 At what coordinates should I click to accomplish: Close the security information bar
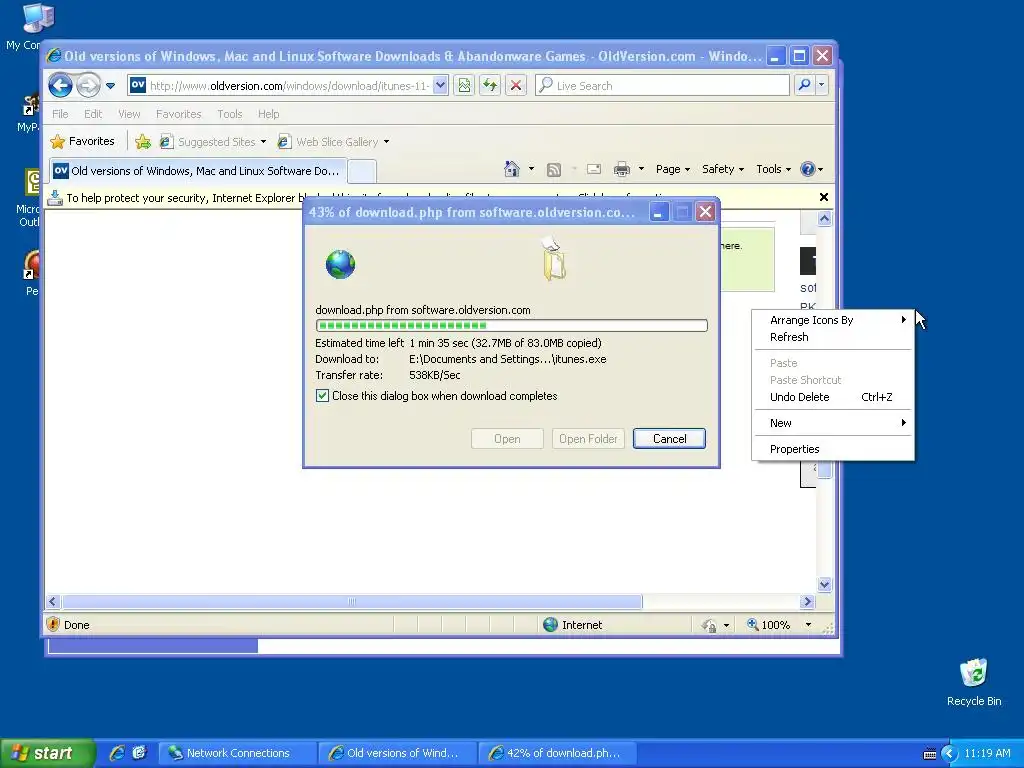coord(824,197)
